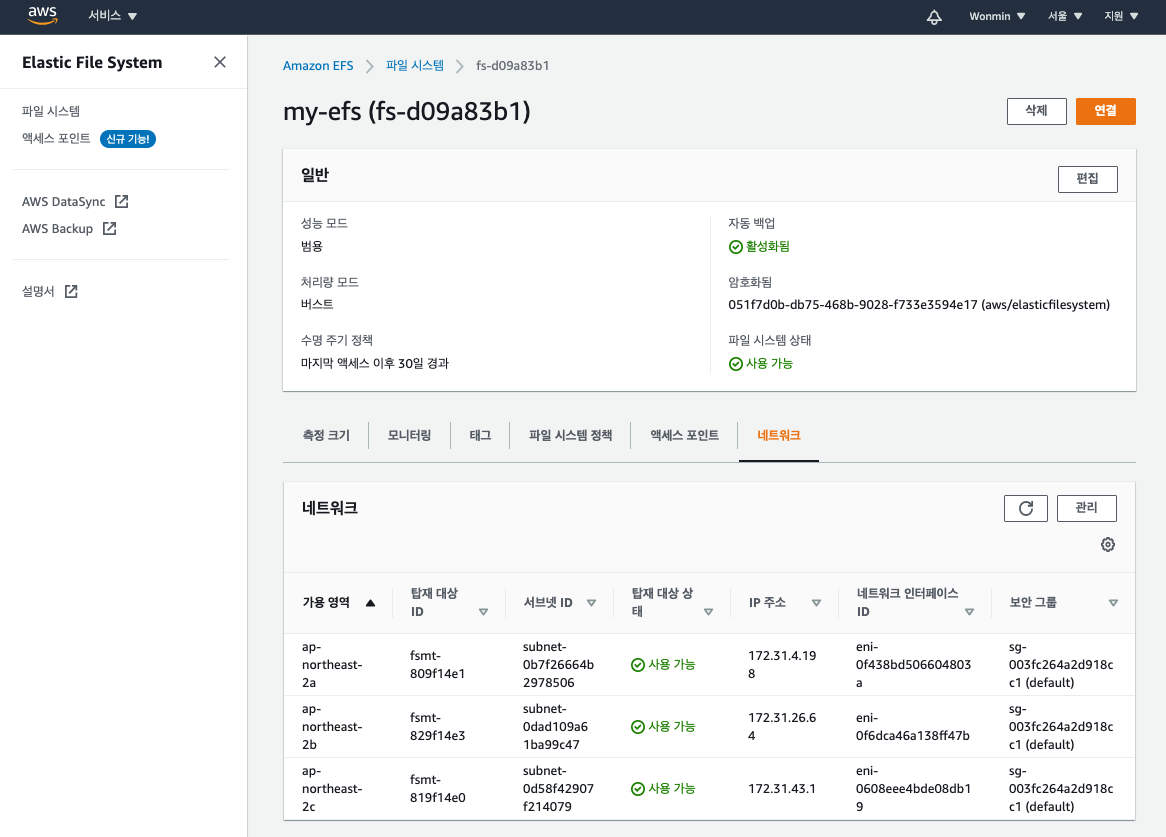This screenshot has height=837, width=1166.
Task: Click breadcrumb chevron after Amazon EFS
Action: coord(370,66)
